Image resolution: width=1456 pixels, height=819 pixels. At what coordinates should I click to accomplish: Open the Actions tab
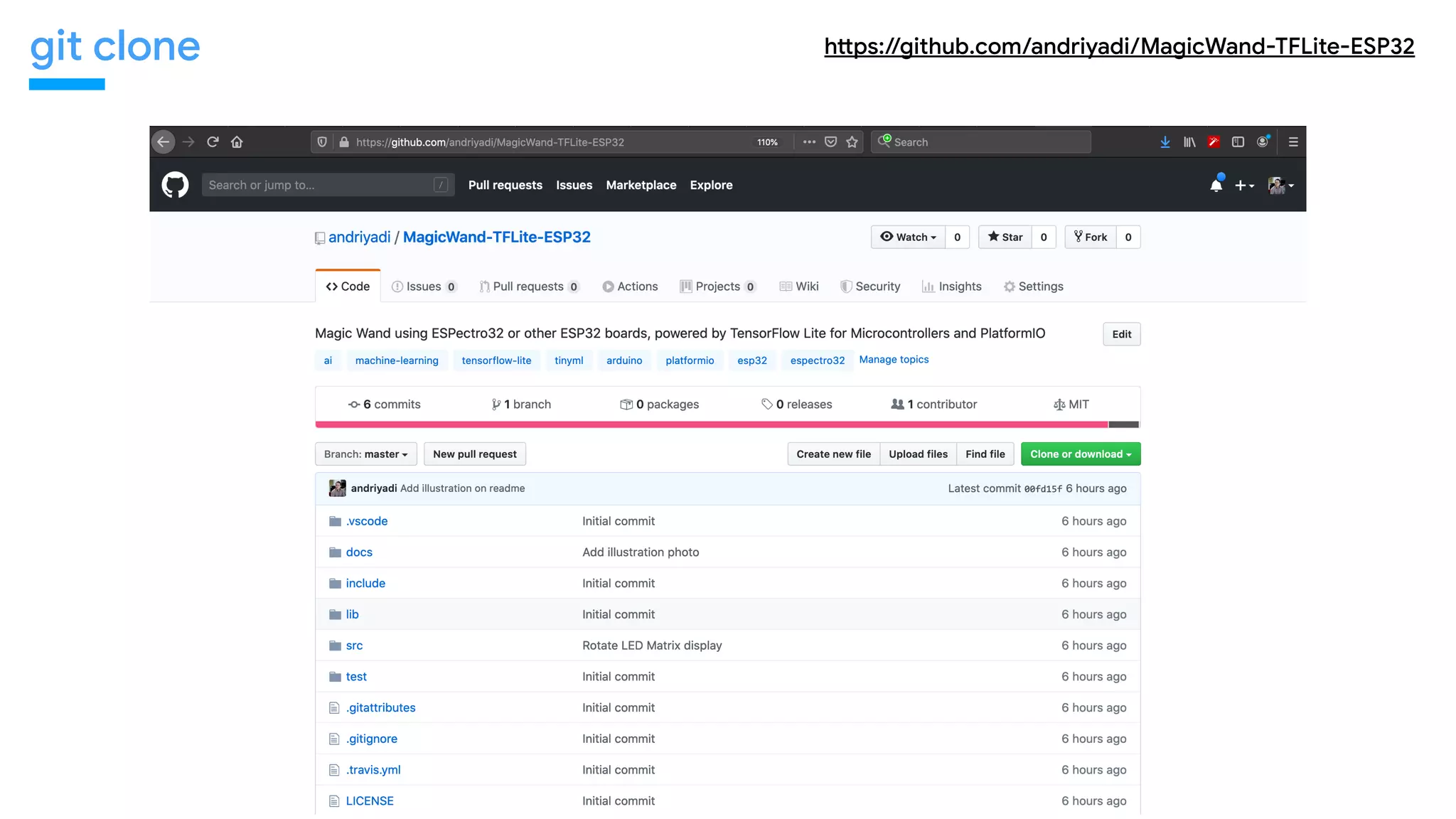(x=630, y=286)
